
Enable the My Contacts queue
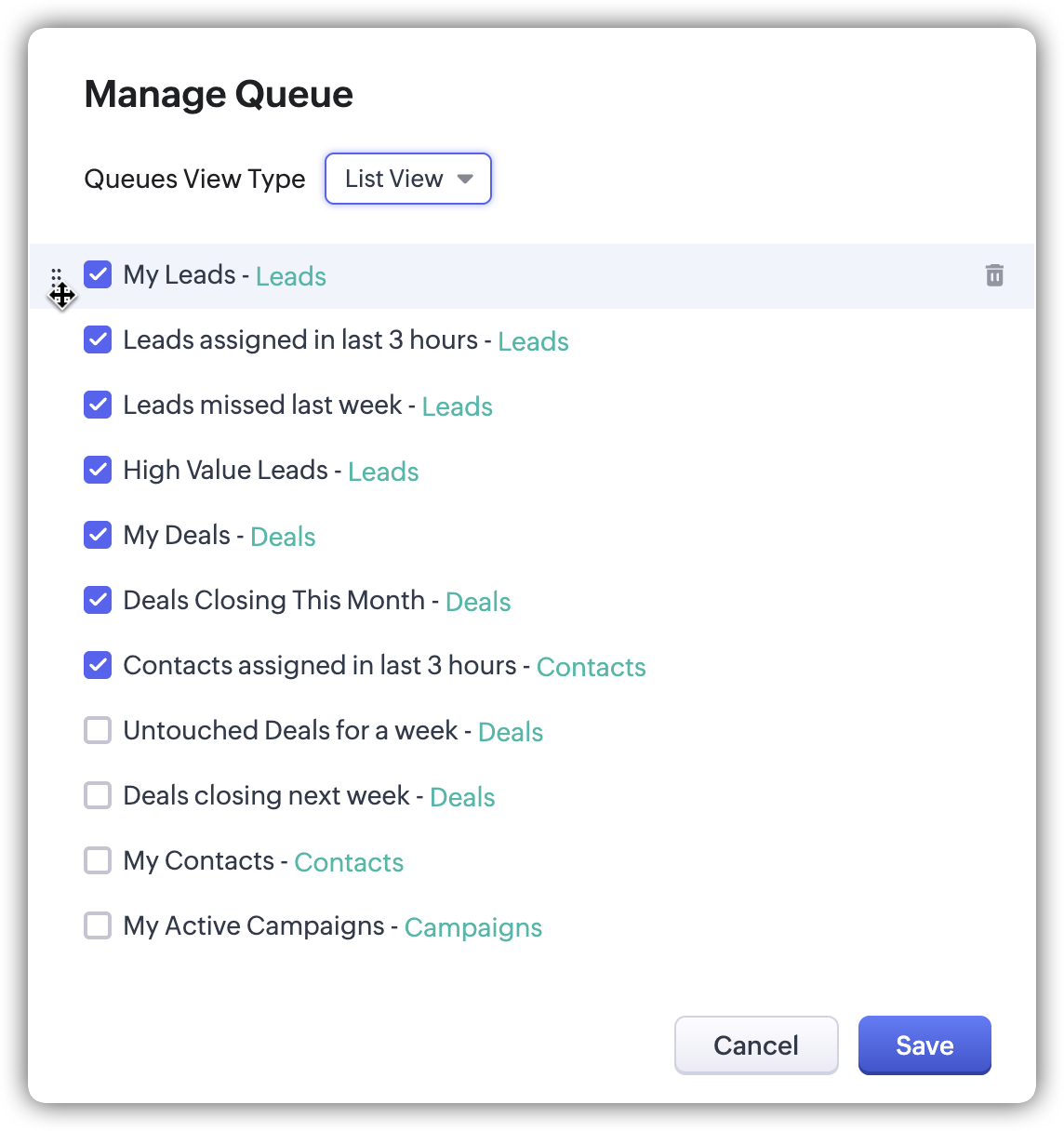[x=98, y=860]
